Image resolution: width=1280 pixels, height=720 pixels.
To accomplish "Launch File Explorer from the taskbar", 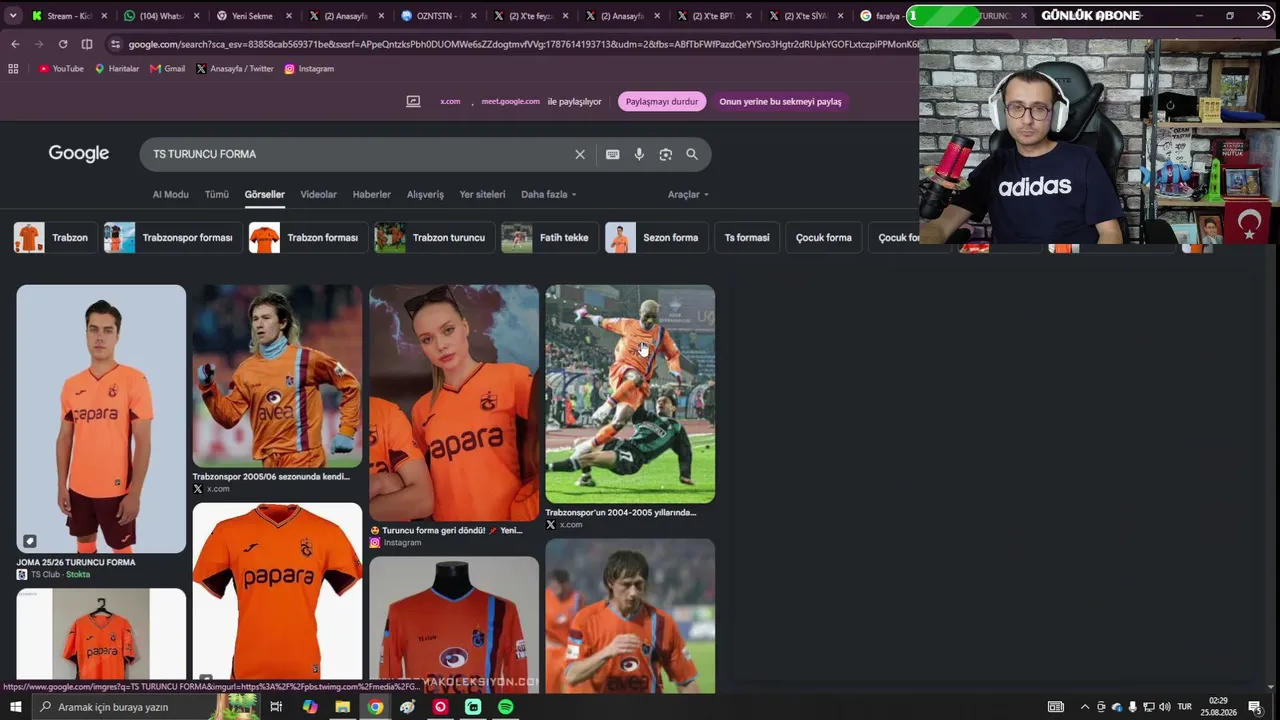I will click(342, 707).
